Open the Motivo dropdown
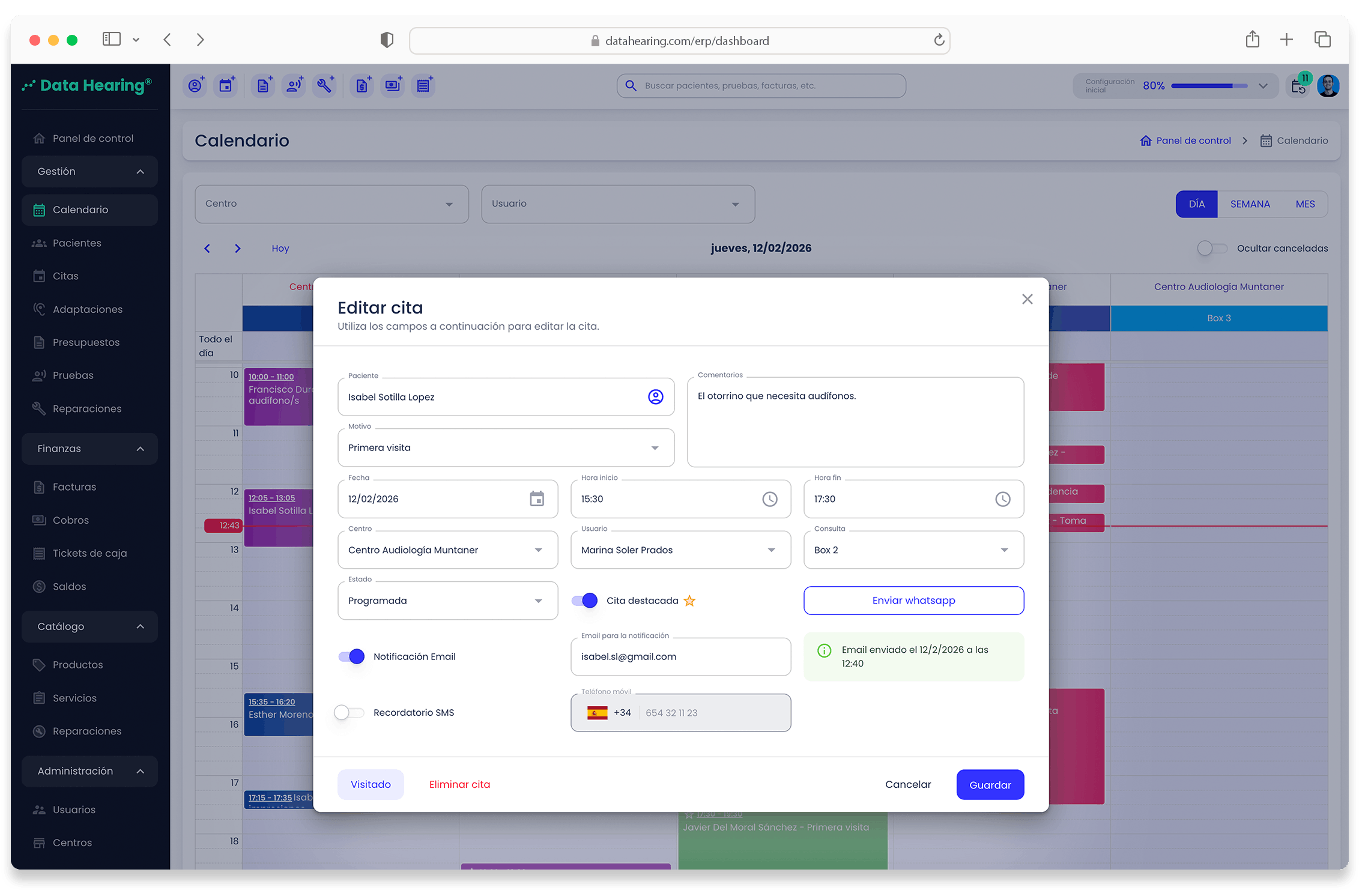 (506, 448)
